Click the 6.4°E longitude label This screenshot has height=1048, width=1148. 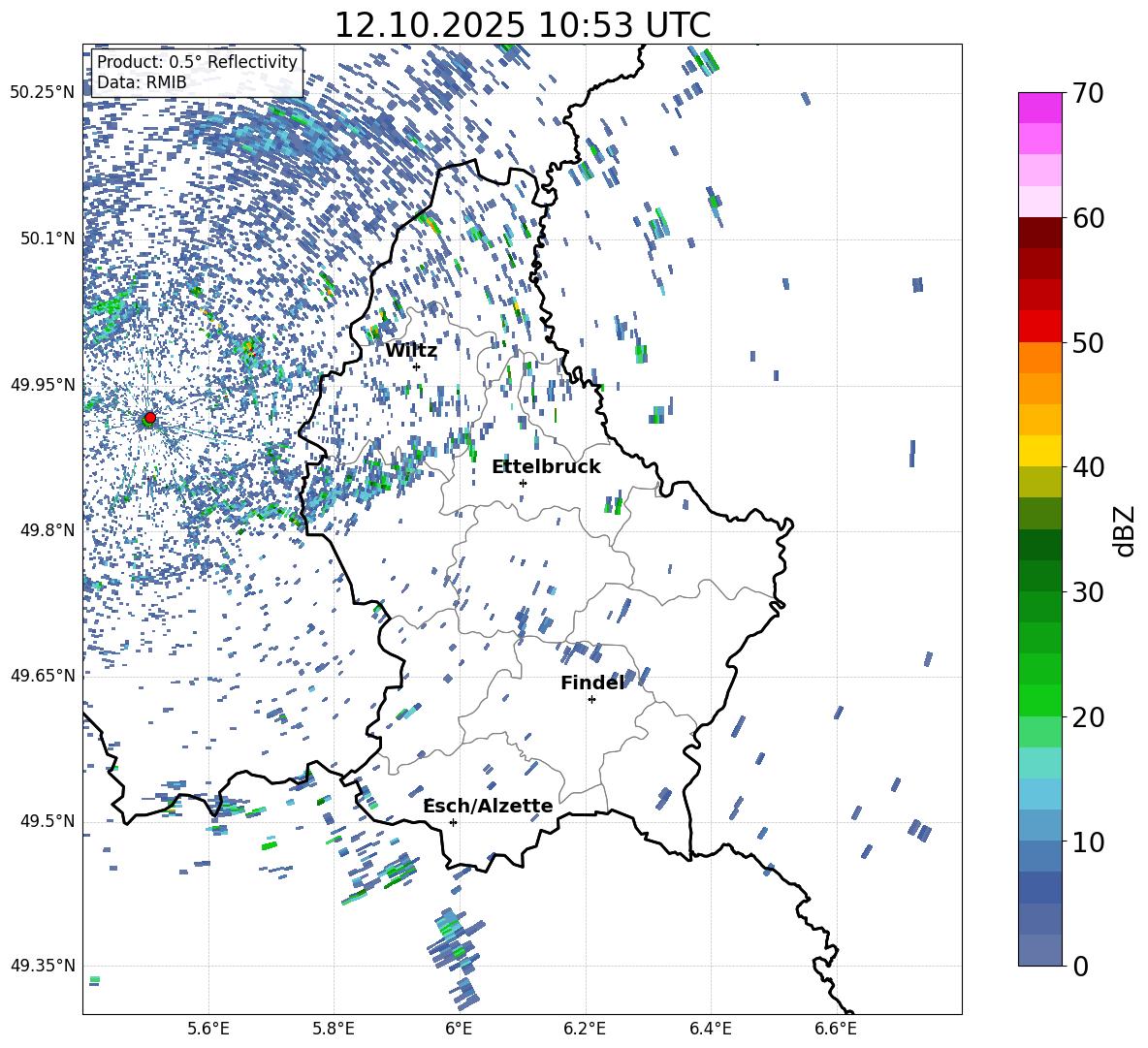click(710, 1029)
